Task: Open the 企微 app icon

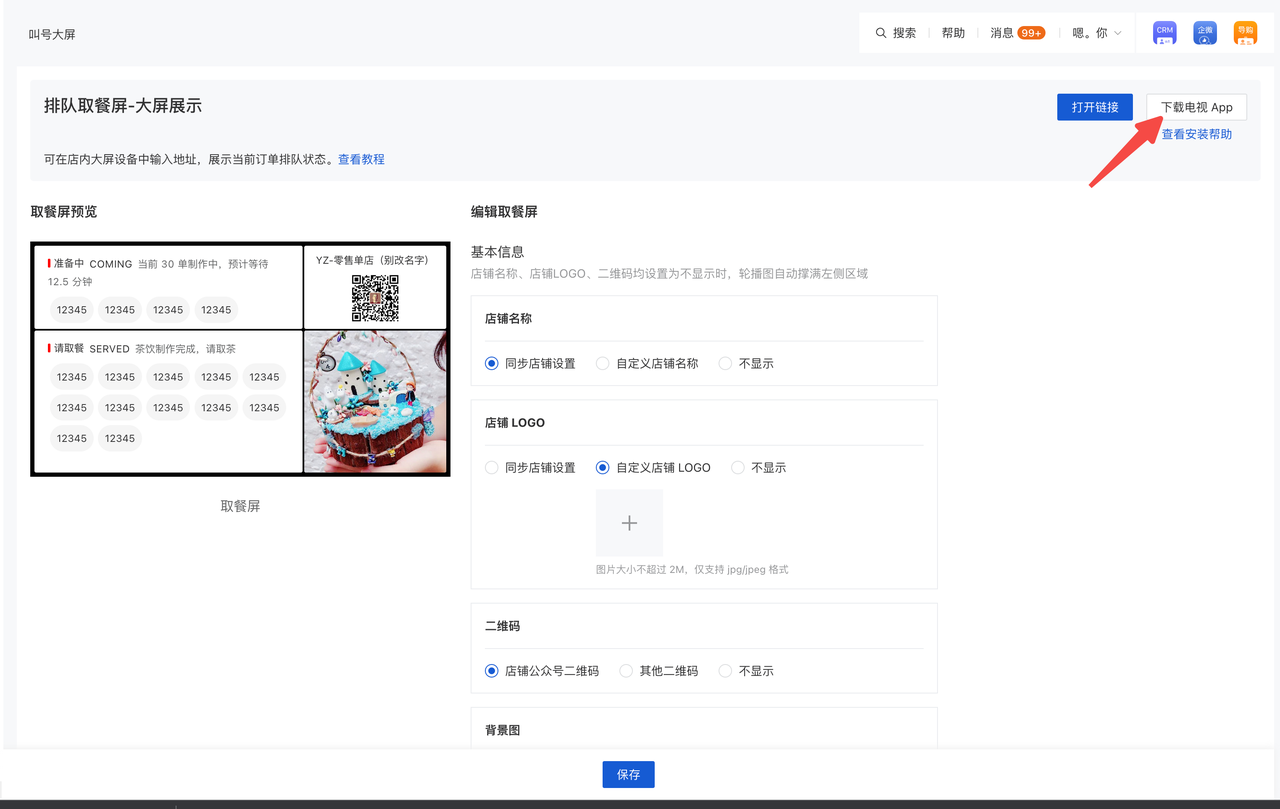Action: point(1205,33)
